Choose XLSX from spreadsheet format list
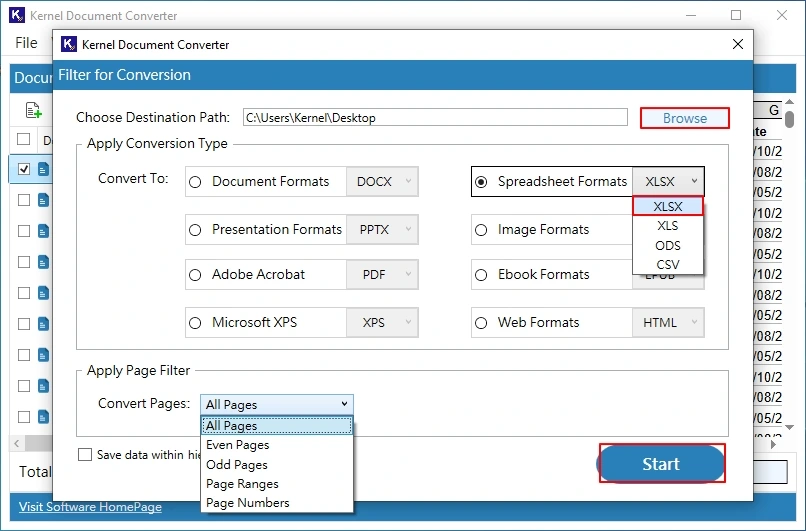Screen dimensions: 806x531 pos(668,206)
